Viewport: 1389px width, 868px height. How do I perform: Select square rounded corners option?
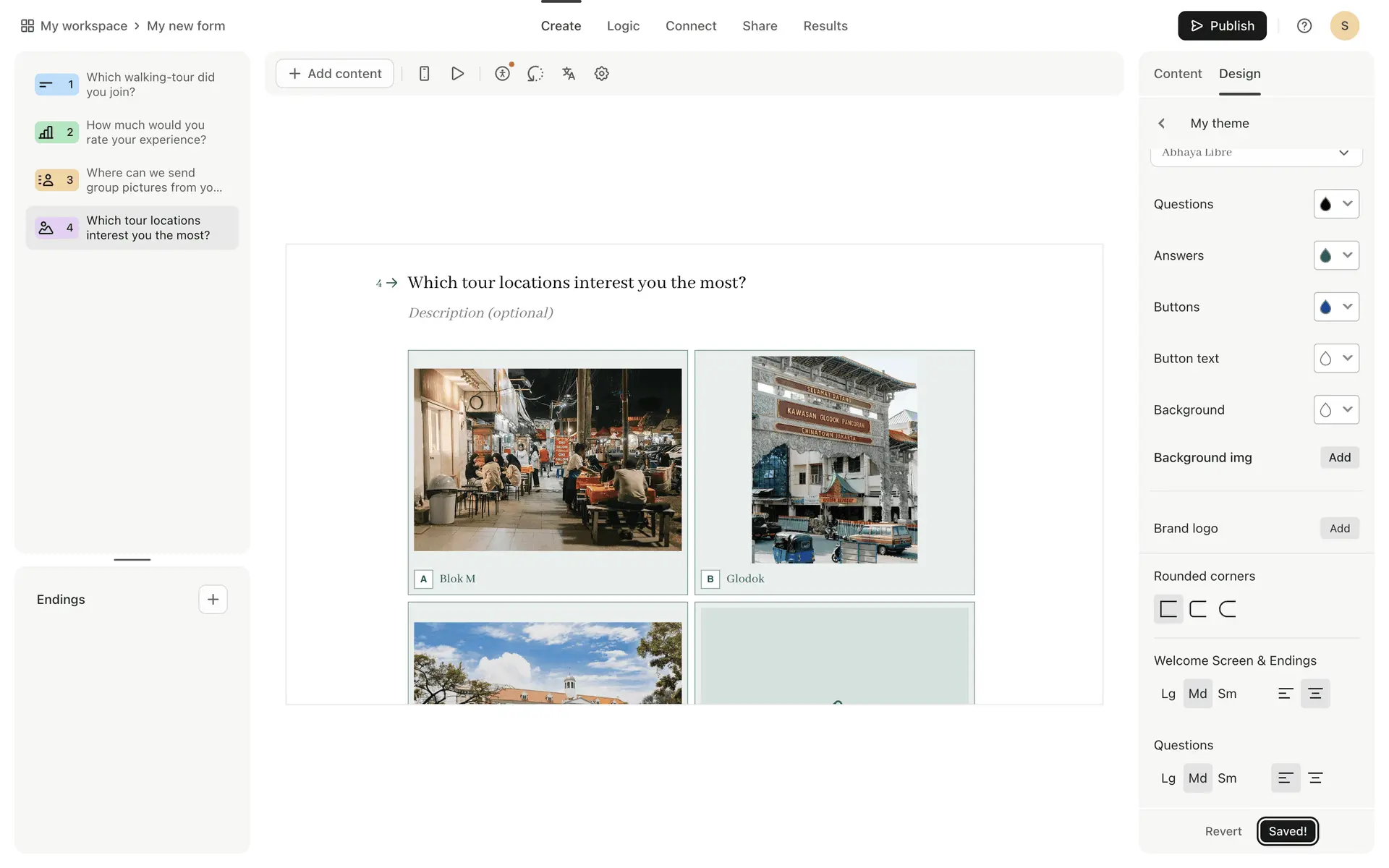pos(1168,609)
